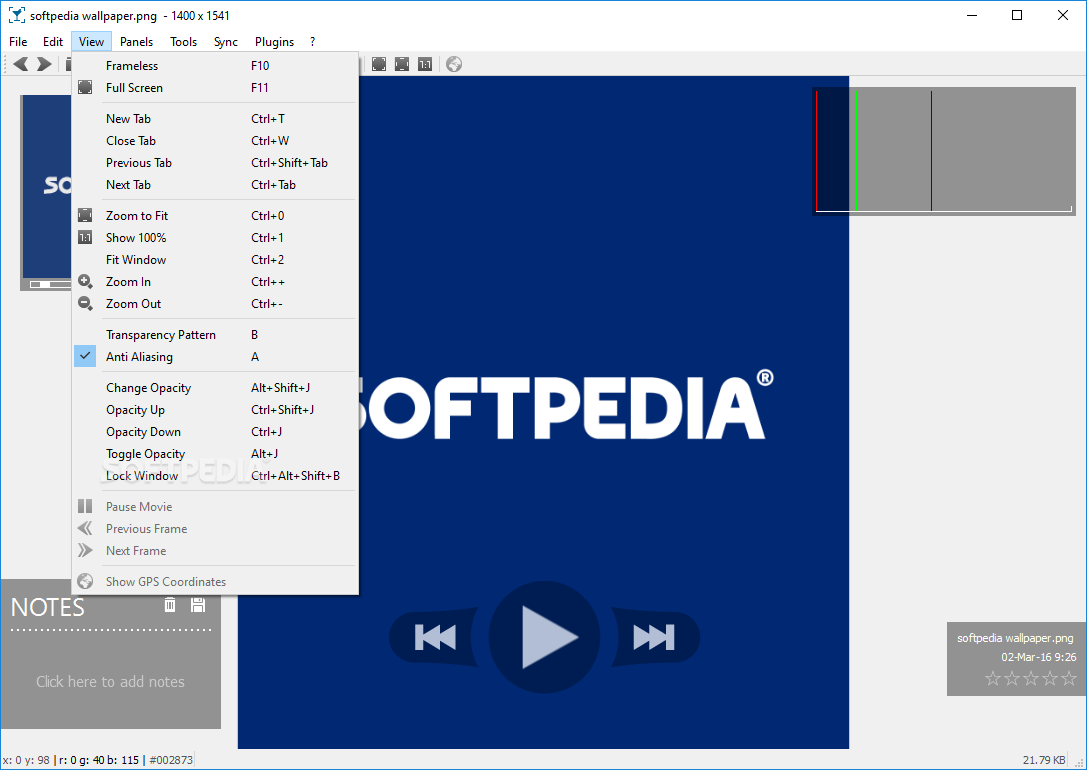The width and height of the screenshot is (1087, 770).
Task: Click the globe GPS toolbar icon
Action: (454, 64)
